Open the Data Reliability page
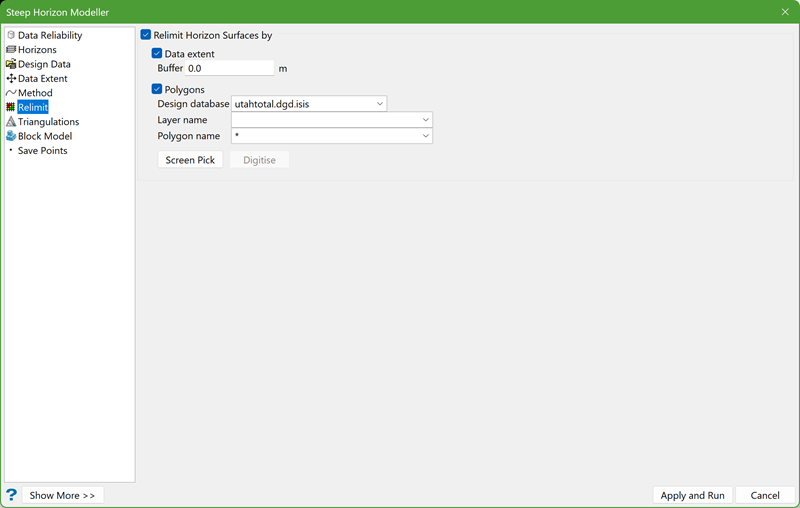800x508 pixels. click(50, 35)
